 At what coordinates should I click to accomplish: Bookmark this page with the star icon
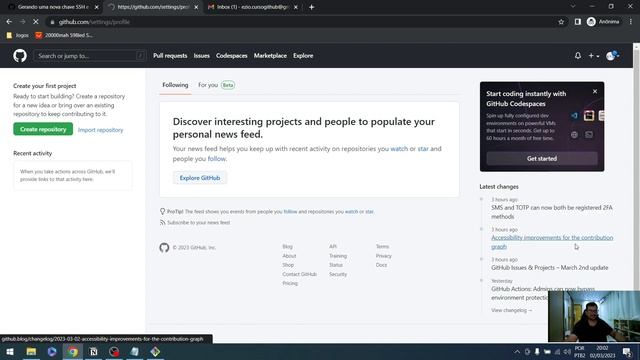[x=561, y=22]
